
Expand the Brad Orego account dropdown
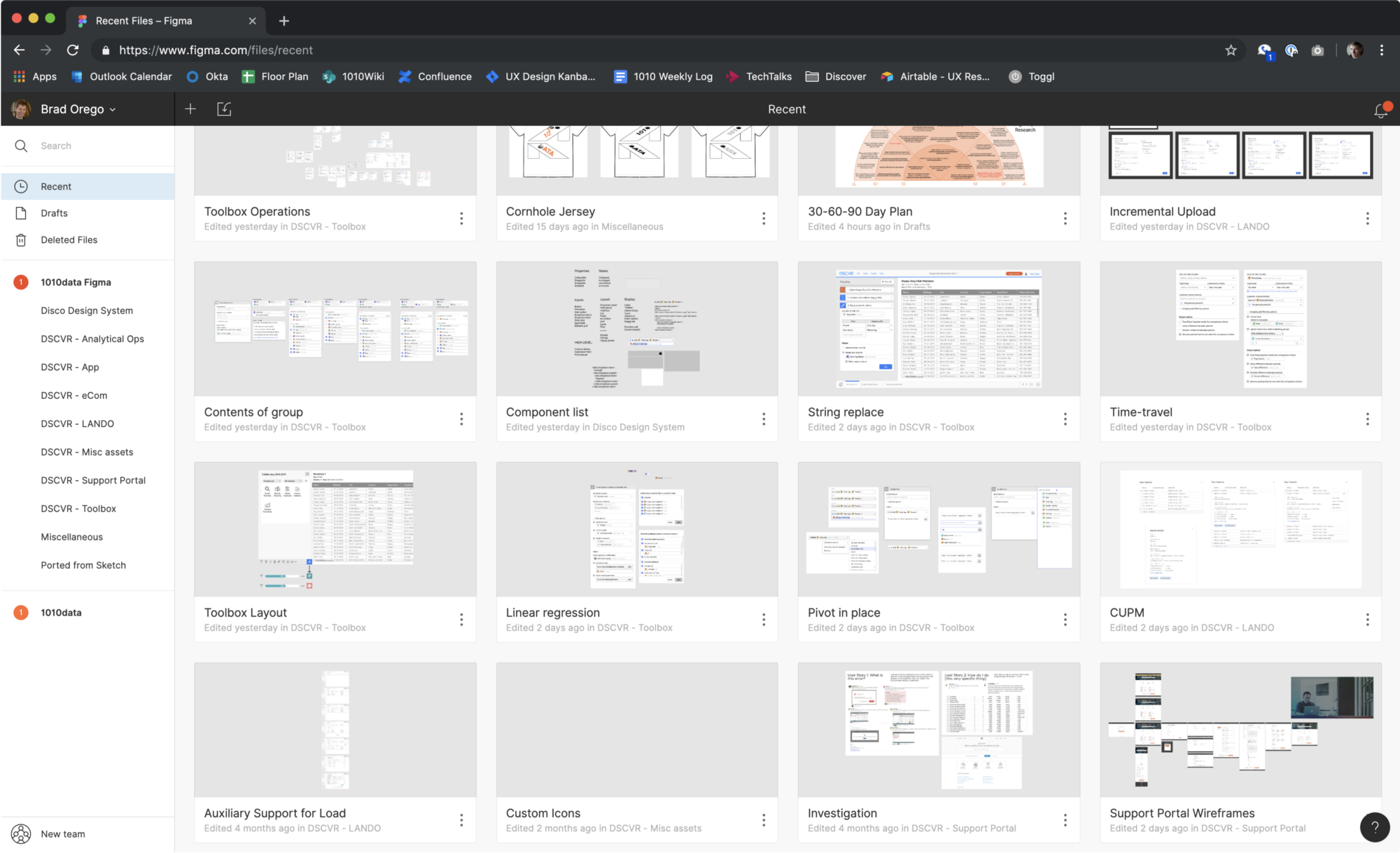(x=78, y=109)
